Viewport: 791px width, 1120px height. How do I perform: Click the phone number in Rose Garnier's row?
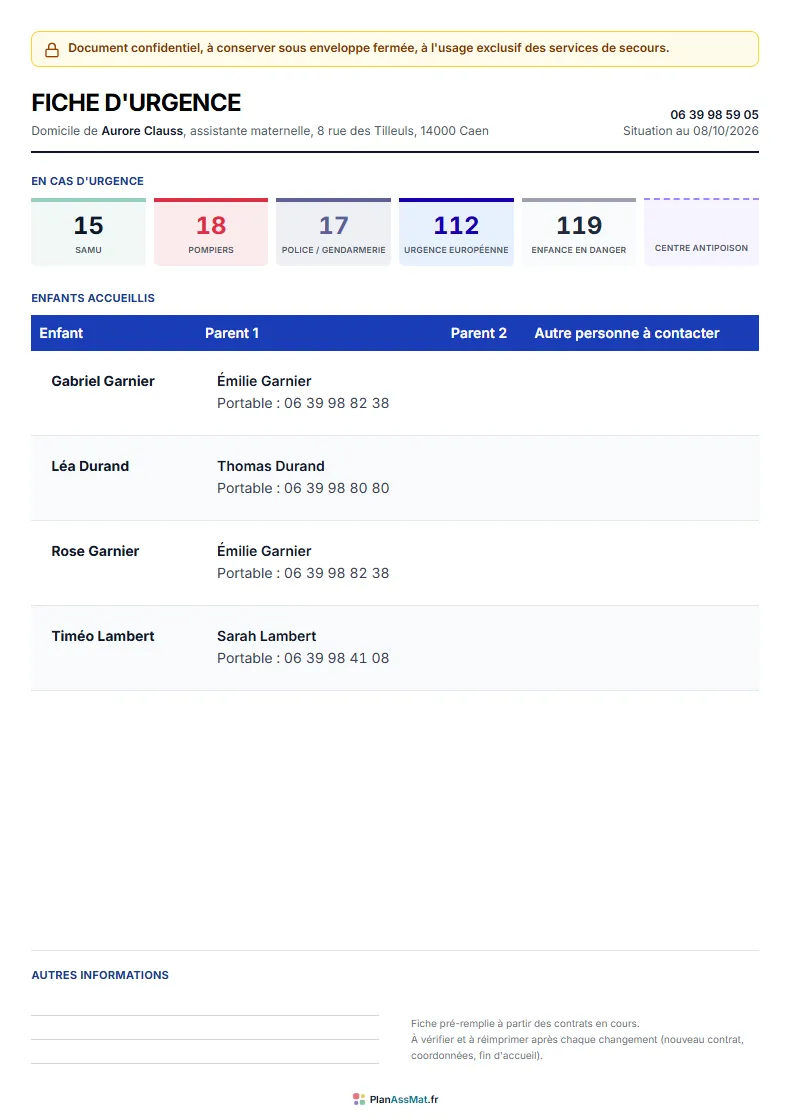tap(337, 574)
